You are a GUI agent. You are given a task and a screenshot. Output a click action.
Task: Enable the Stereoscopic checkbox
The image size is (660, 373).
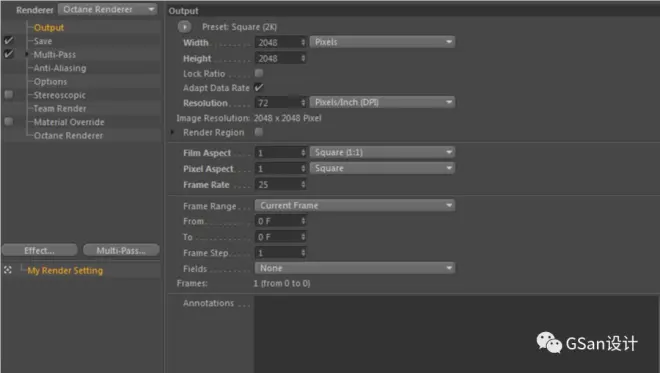click(8, 94)
